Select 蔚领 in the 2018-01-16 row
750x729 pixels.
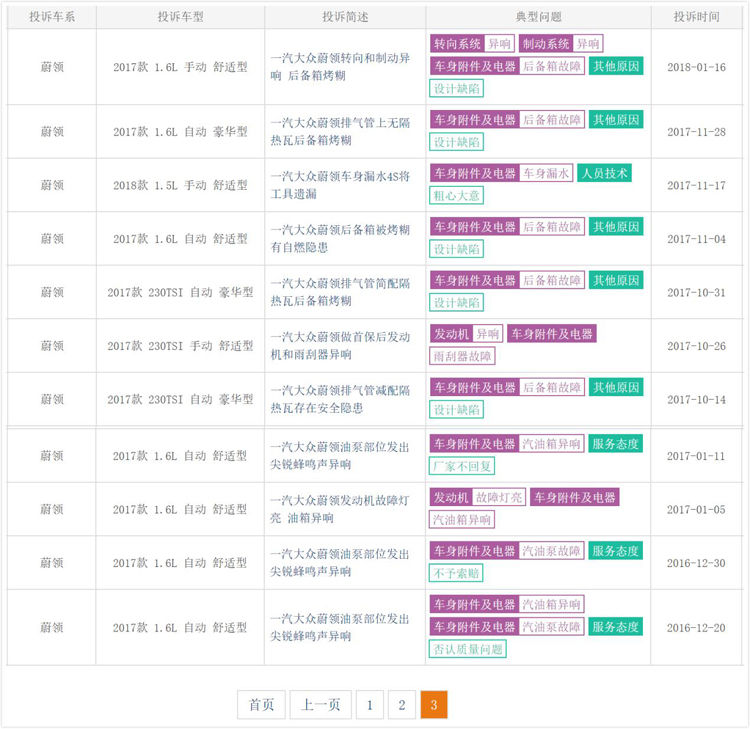point(52,67)
